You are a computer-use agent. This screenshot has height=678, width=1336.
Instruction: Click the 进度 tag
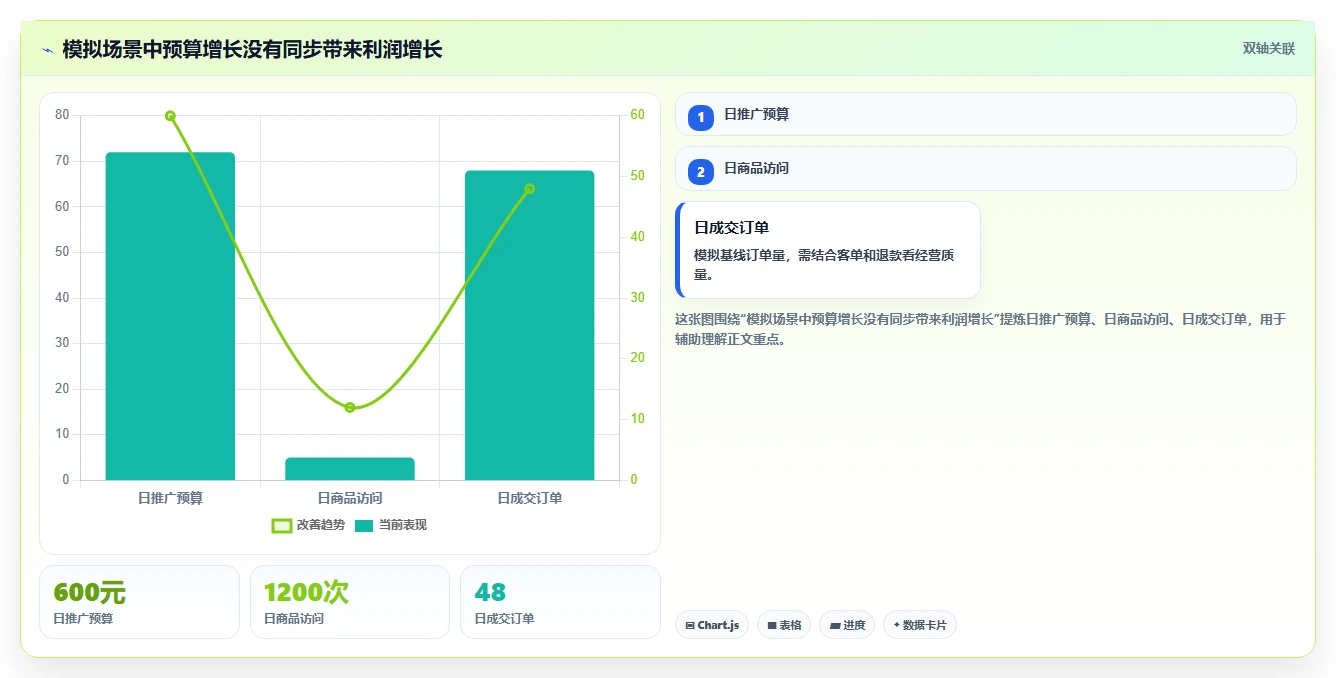(847, 625)
